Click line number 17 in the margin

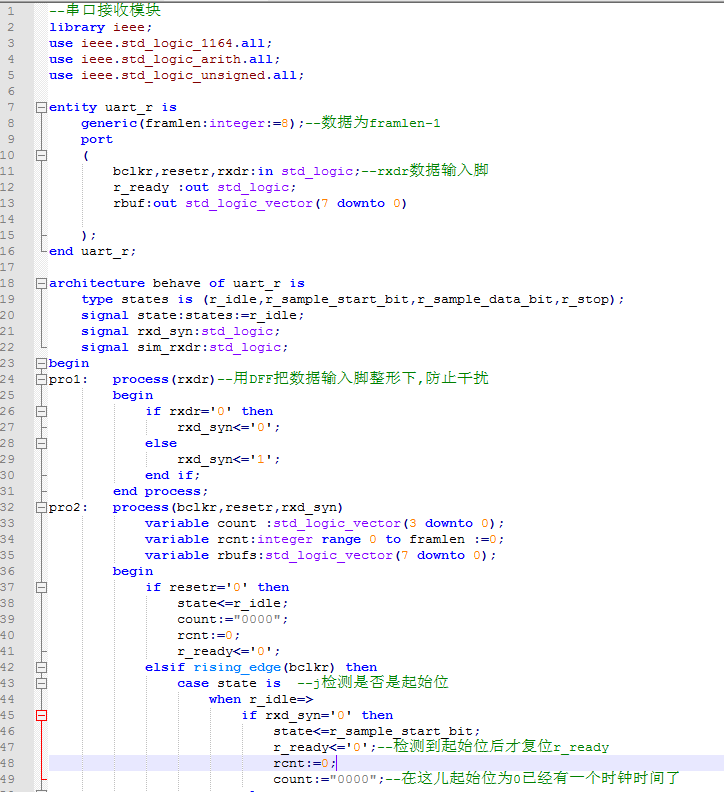(10, 267)
